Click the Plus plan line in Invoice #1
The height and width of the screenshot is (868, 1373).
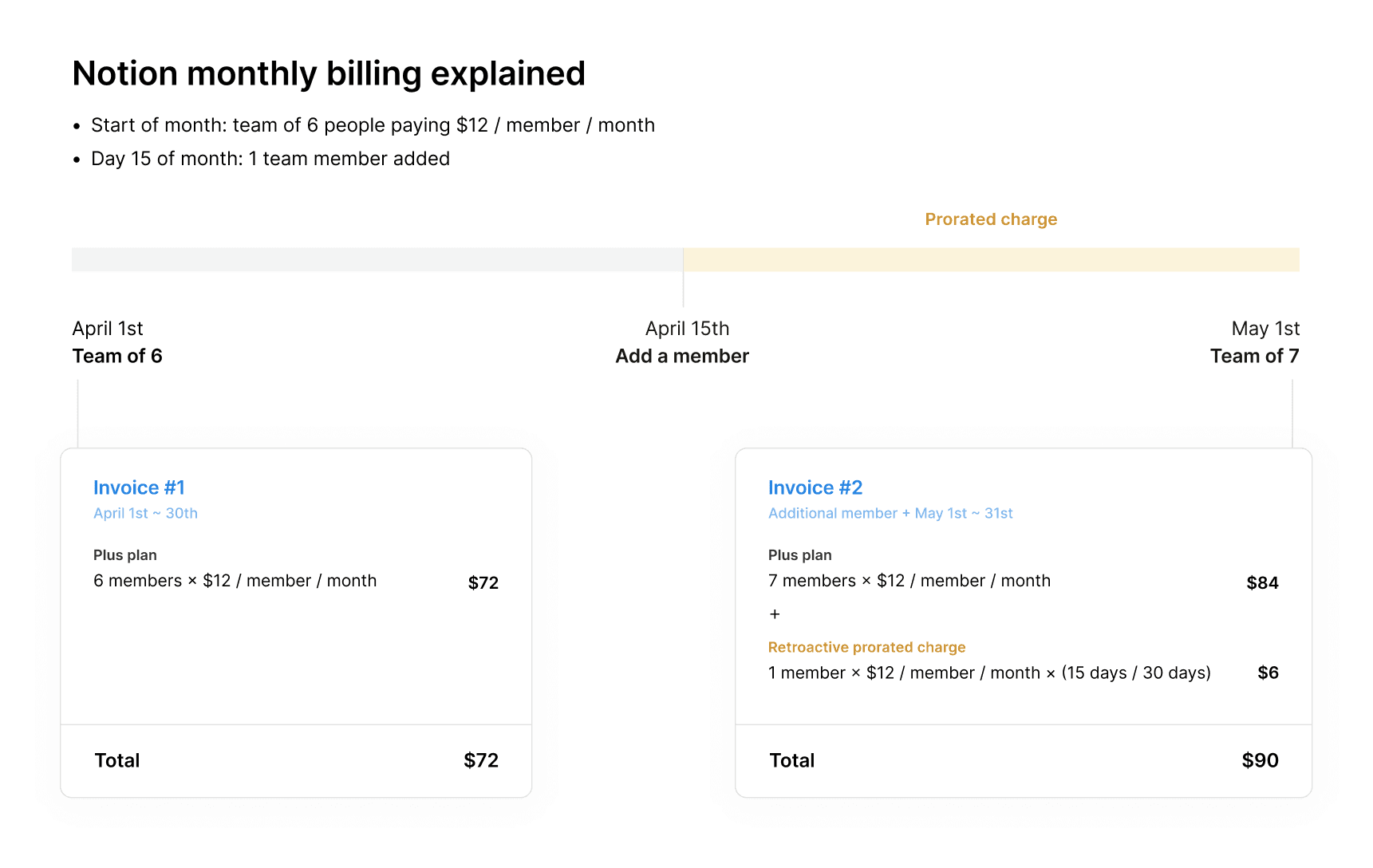click(x=125, y=554)
